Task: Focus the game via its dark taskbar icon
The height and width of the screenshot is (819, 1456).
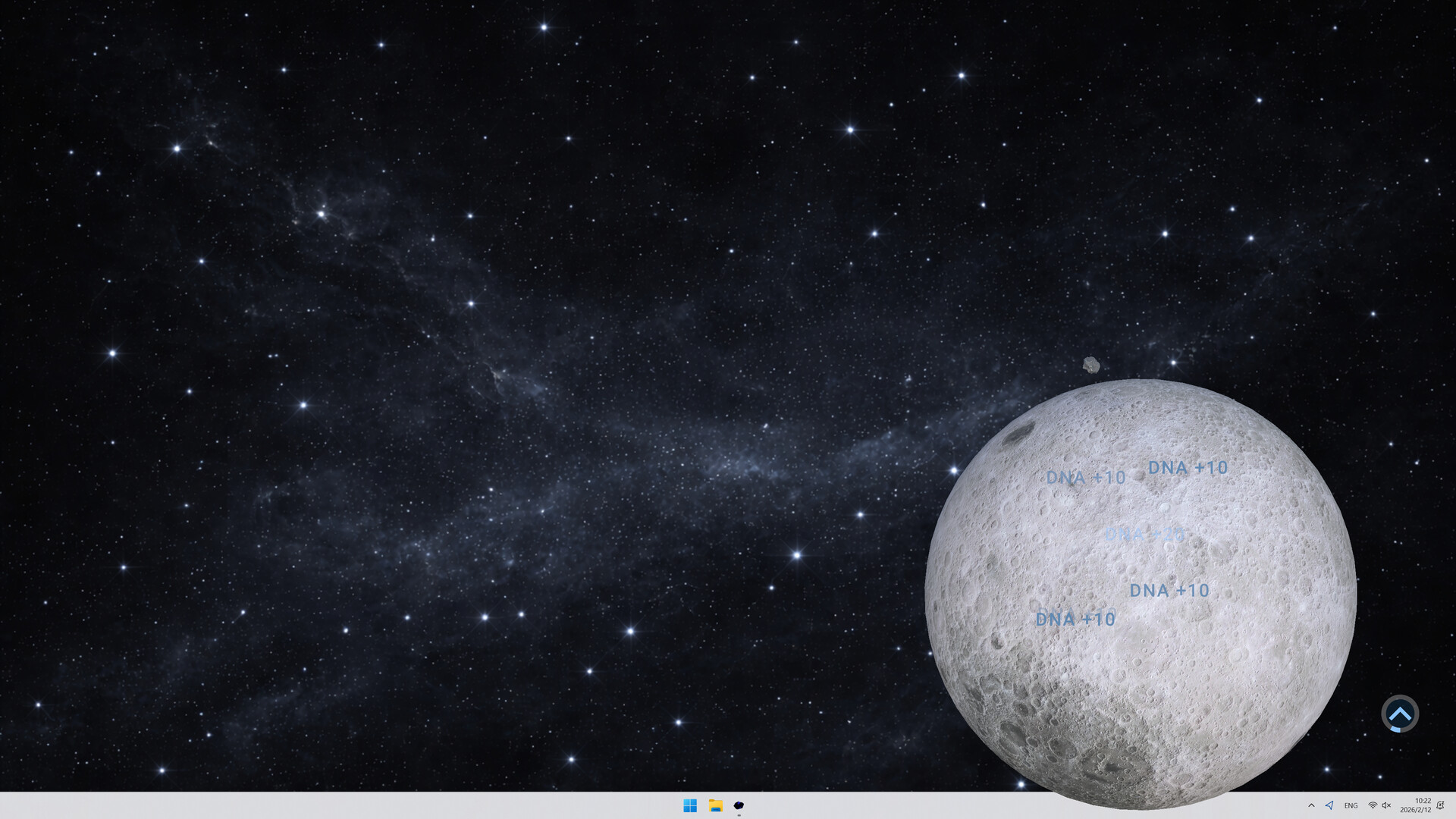Action: click(x=739, y=806)
